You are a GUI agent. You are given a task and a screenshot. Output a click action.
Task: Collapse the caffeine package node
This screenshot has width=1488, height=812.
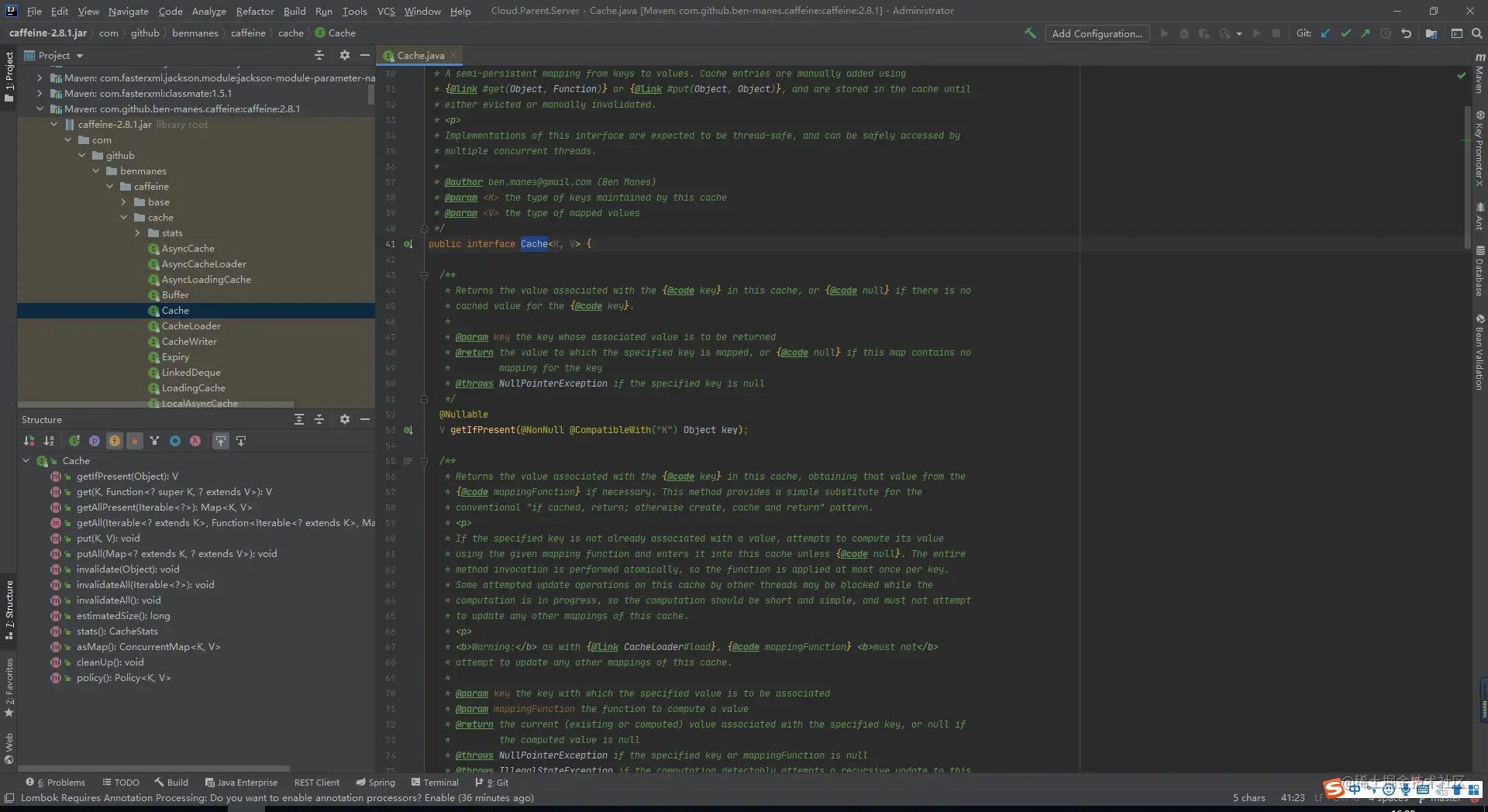point(109,187)
